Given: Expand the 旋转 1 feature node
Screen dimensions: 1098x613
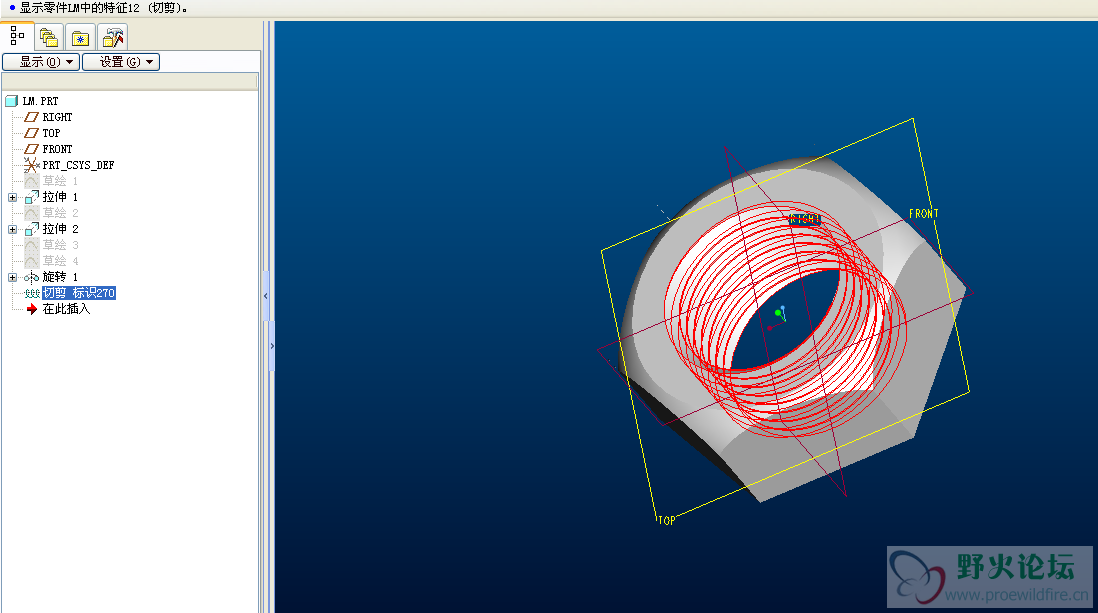Looking at the screenshot, I should pos(13,277).
